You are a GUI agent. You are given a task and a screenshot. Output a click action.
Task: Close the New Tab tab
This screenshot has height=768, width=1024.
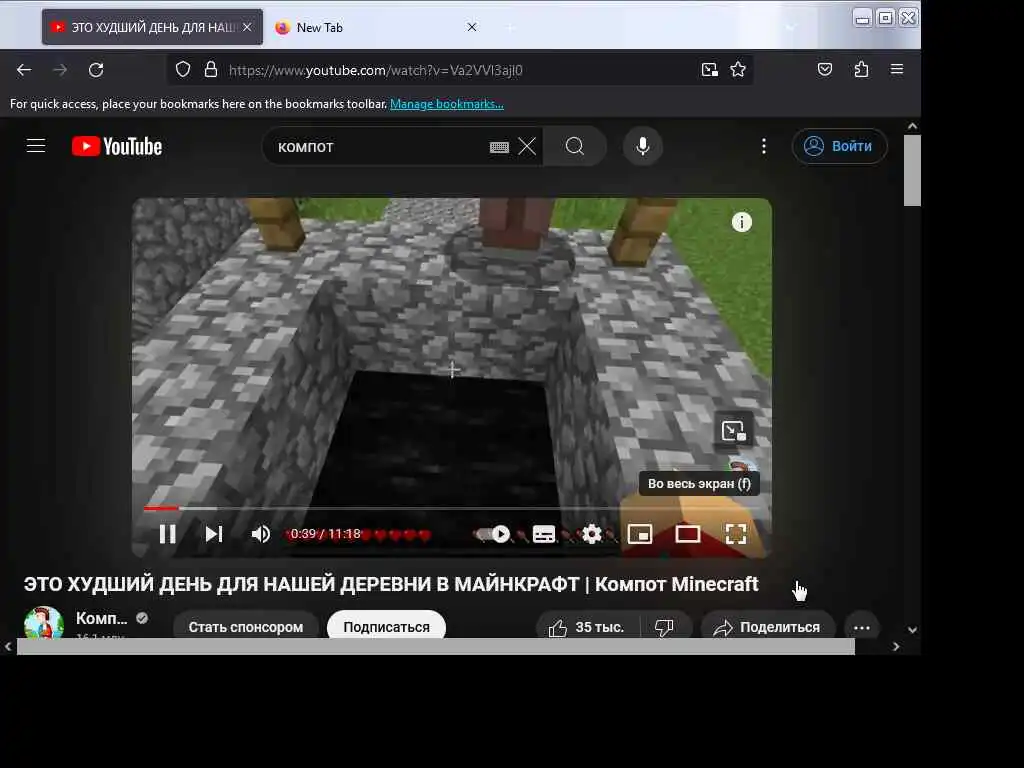(472, 27)
